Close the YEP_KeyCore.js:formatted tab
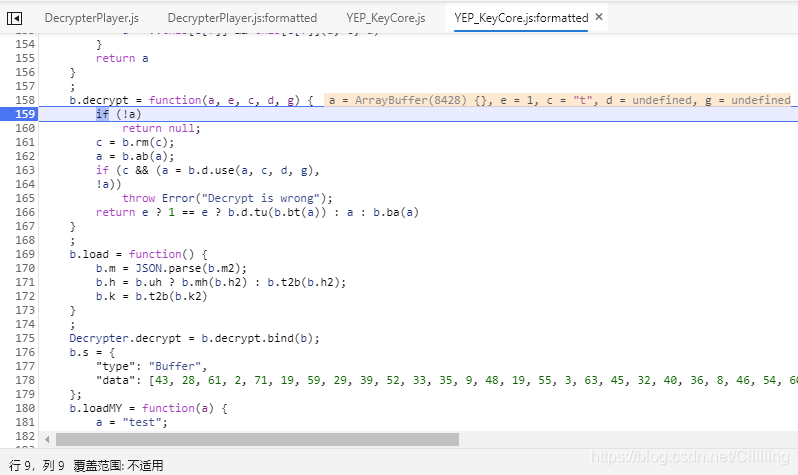 point(599,17)
